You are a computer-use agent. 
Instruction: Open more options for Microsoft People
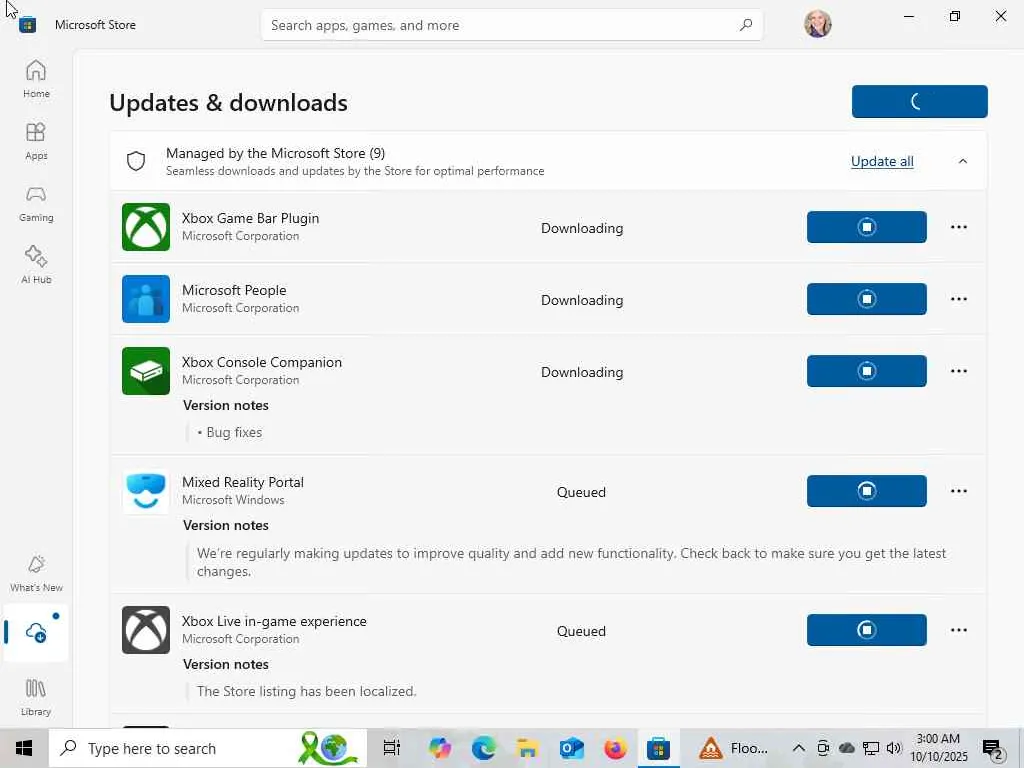click(x=959, y=298)
